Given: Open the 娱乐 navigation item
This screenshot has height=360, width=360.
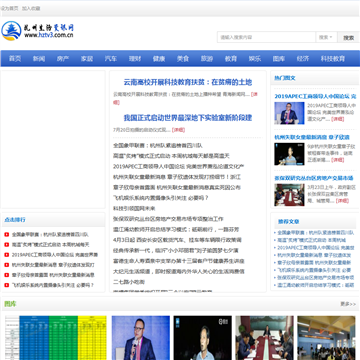Looking at the screenshot, I should click(255, 59).
